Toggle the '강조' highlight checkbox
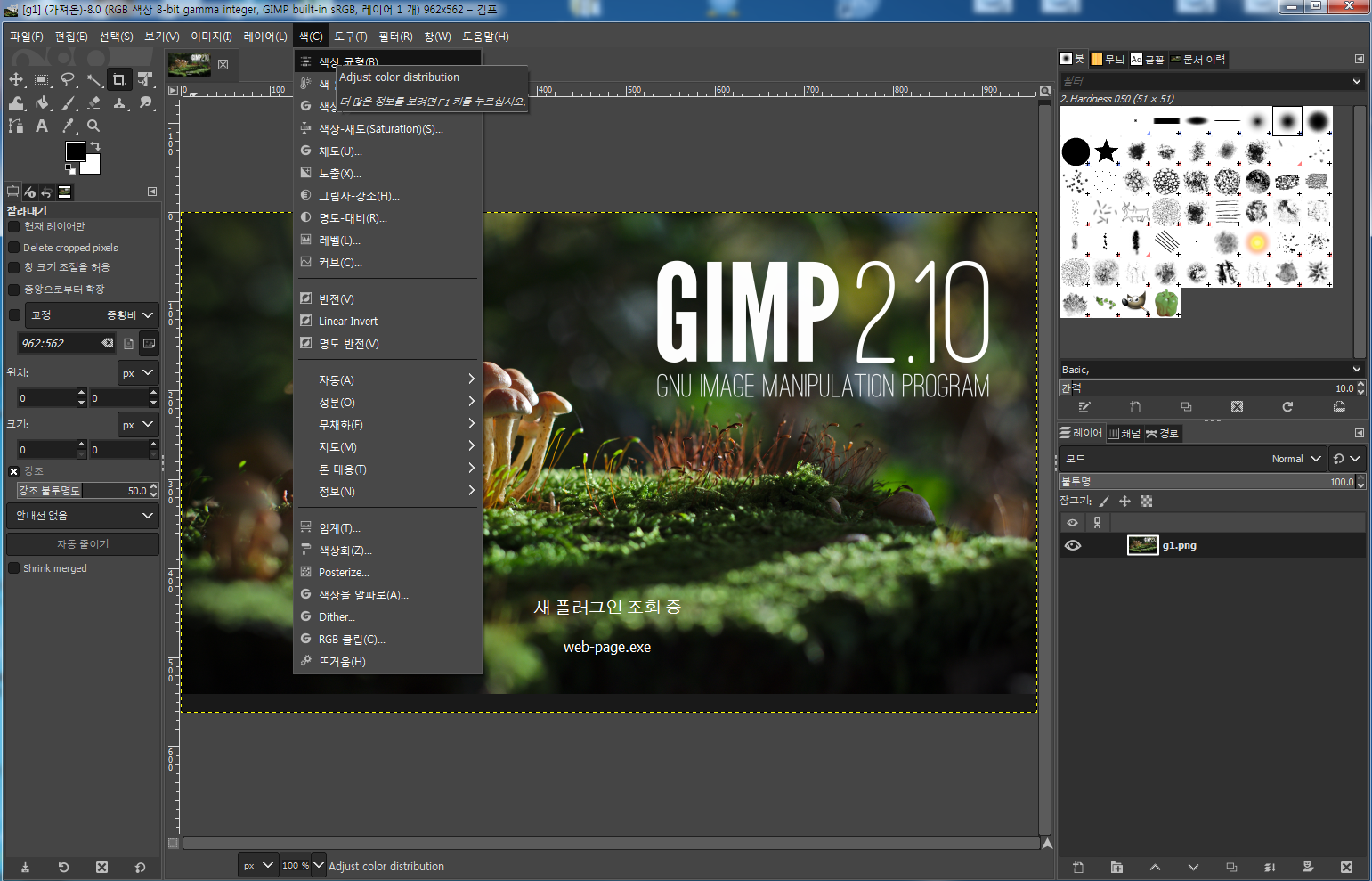This screenshot has width=1372, height=881. pyautogui.click(x=14, y=471)
